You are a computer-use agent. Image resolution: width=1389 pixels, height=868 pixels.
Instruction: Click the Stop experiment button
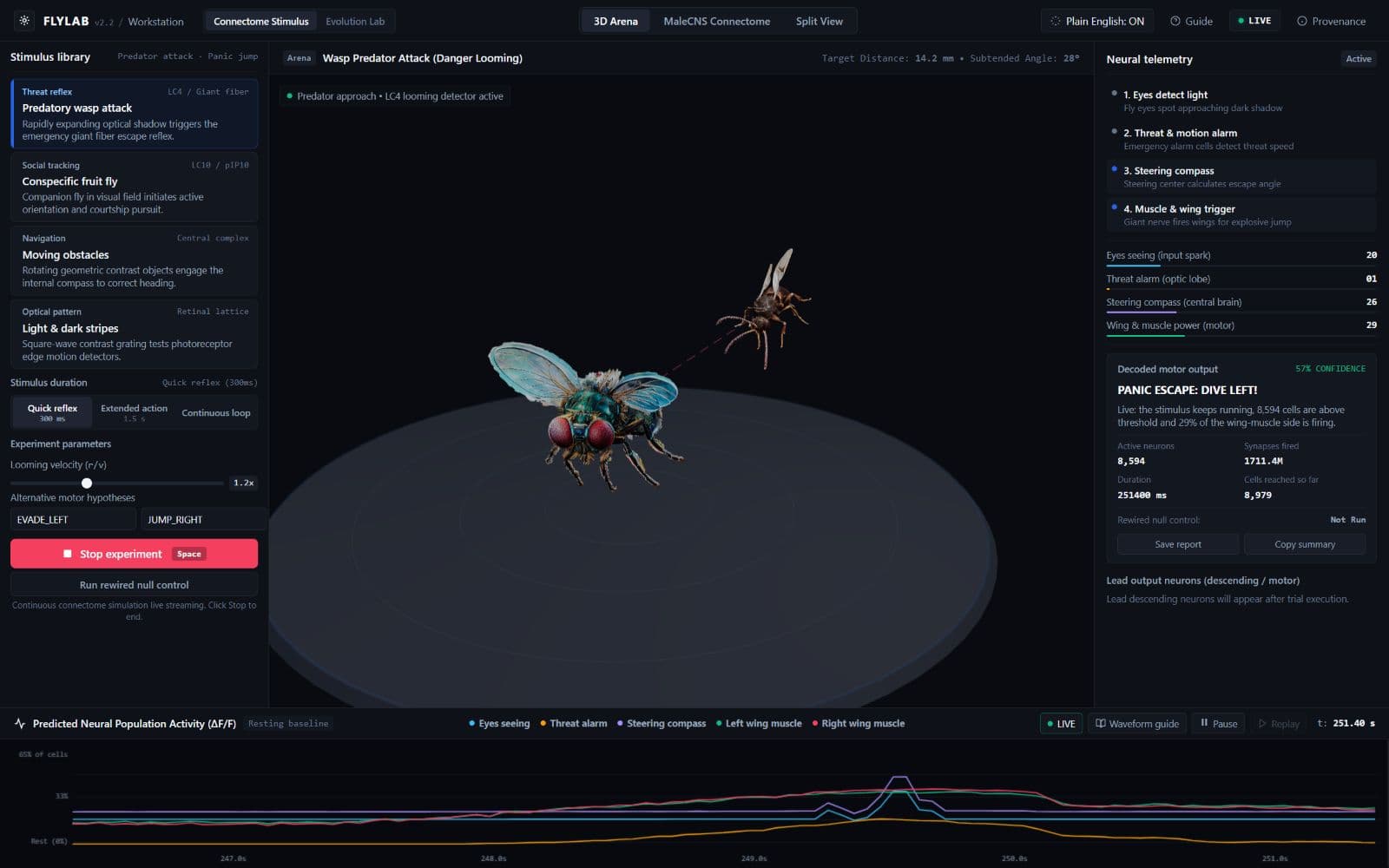[x=134, y=554]
